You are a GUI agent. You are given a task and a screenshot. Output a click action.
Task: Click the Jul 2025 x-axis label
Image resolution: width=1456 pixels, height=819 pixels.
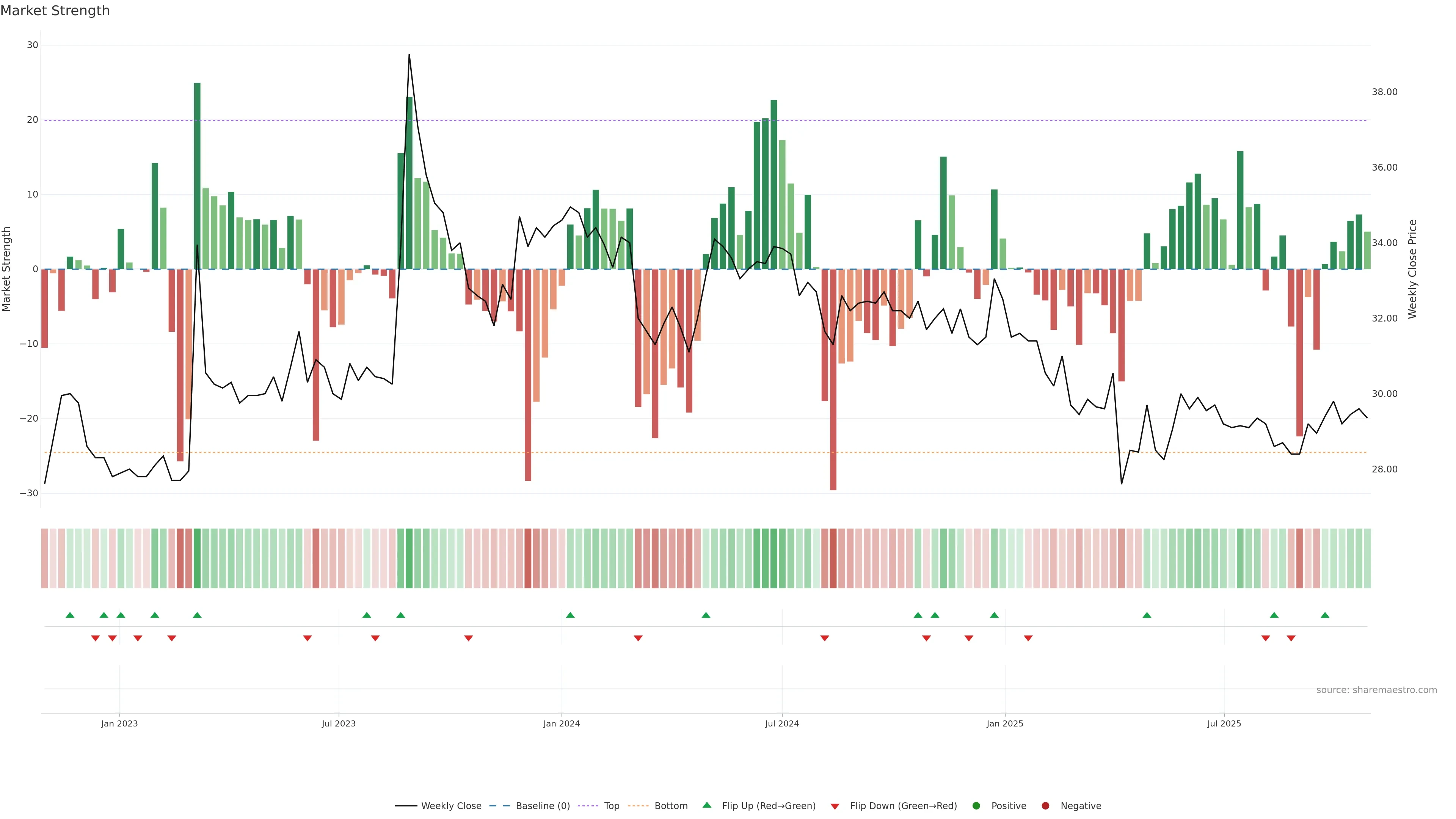click(x=1224, y=723)
